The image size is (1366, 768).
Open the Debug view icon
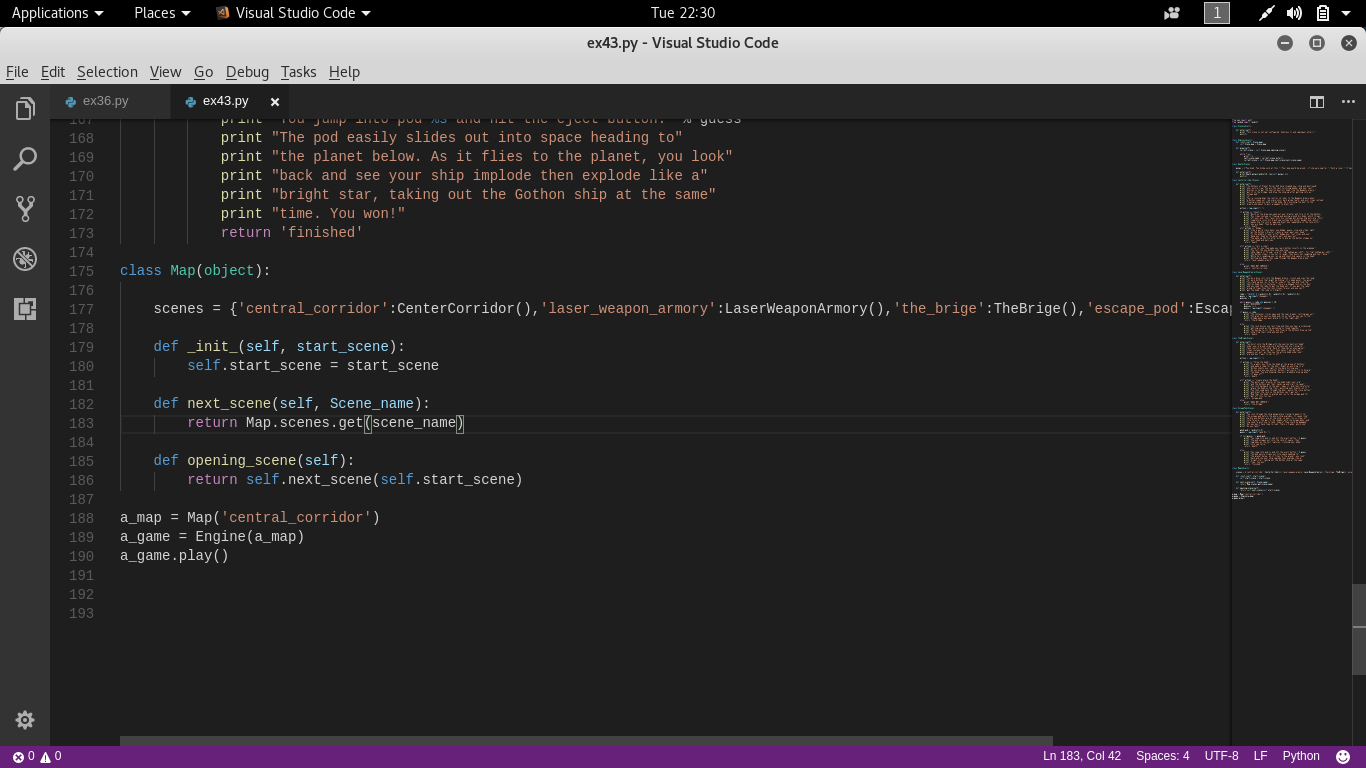pyautogui.click(x=25, y=259)
